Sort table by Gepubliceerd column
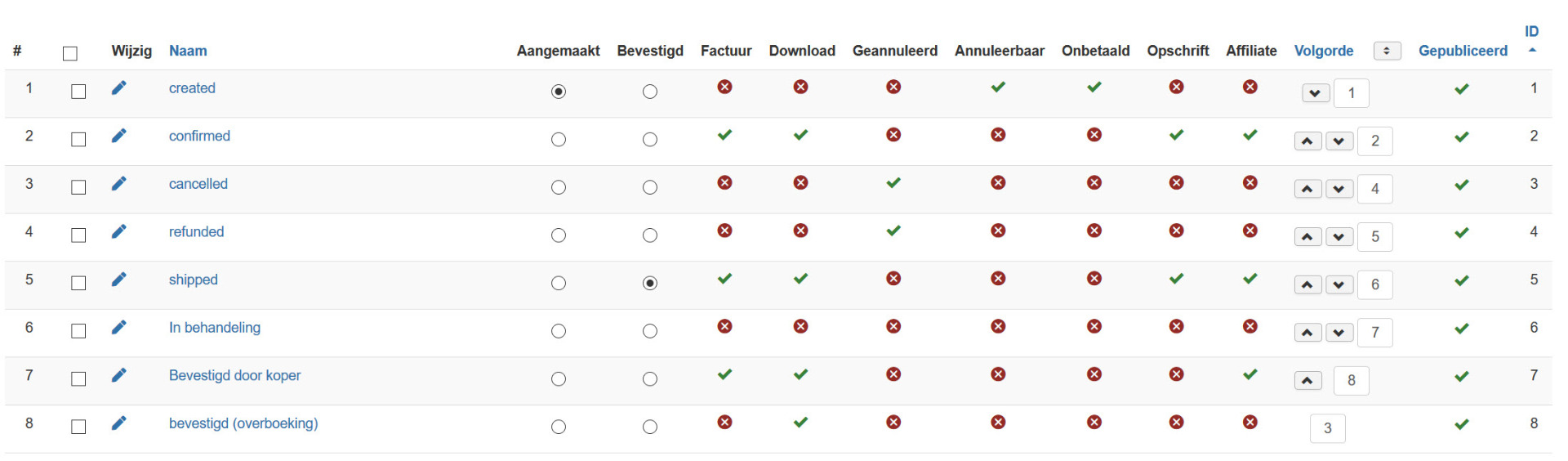The width and height of the screenshot is (1568, 461). [1463, 51]
